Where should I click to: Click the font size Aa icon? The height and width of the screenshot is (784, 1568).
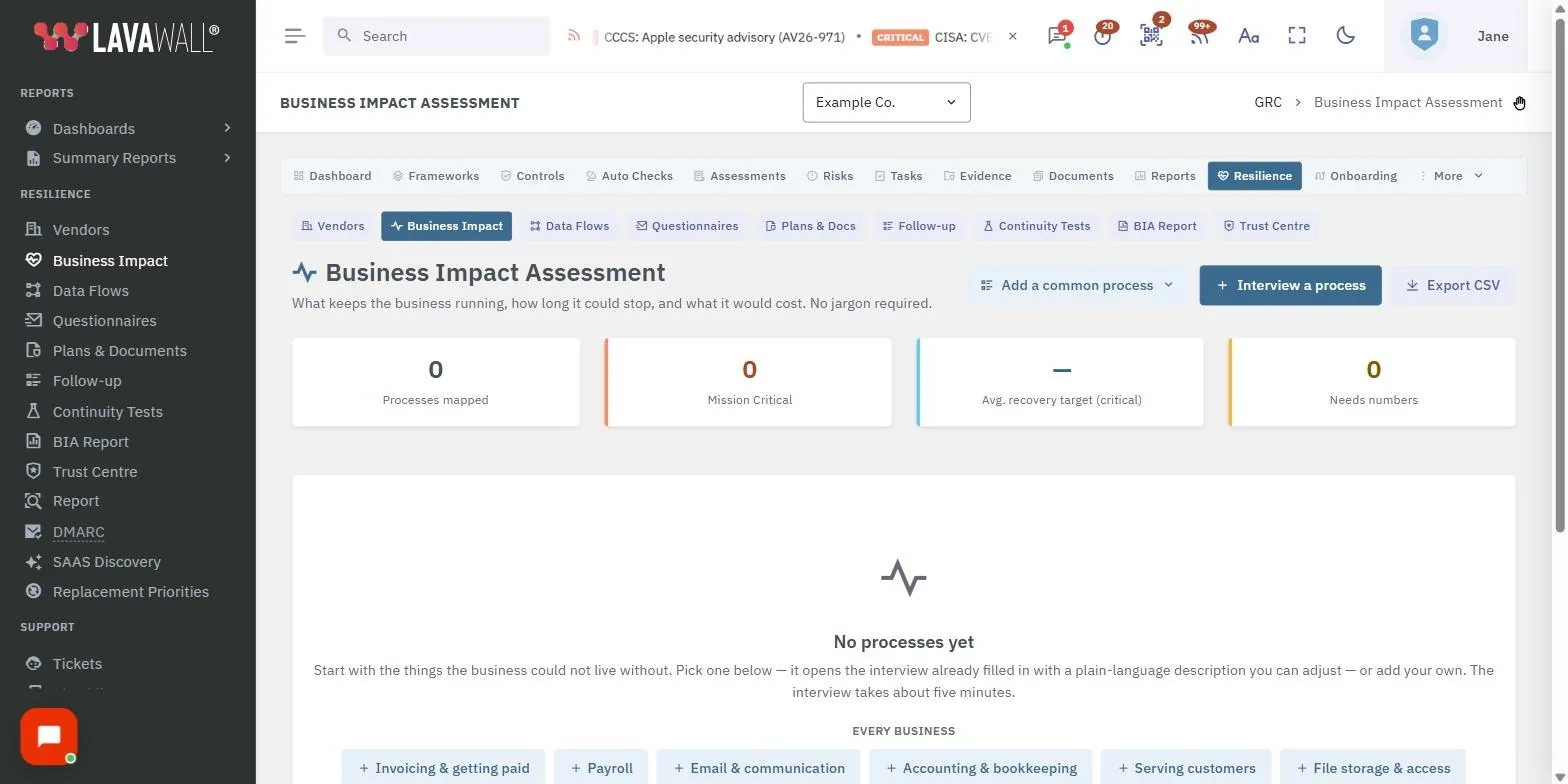coord(1248,36)
